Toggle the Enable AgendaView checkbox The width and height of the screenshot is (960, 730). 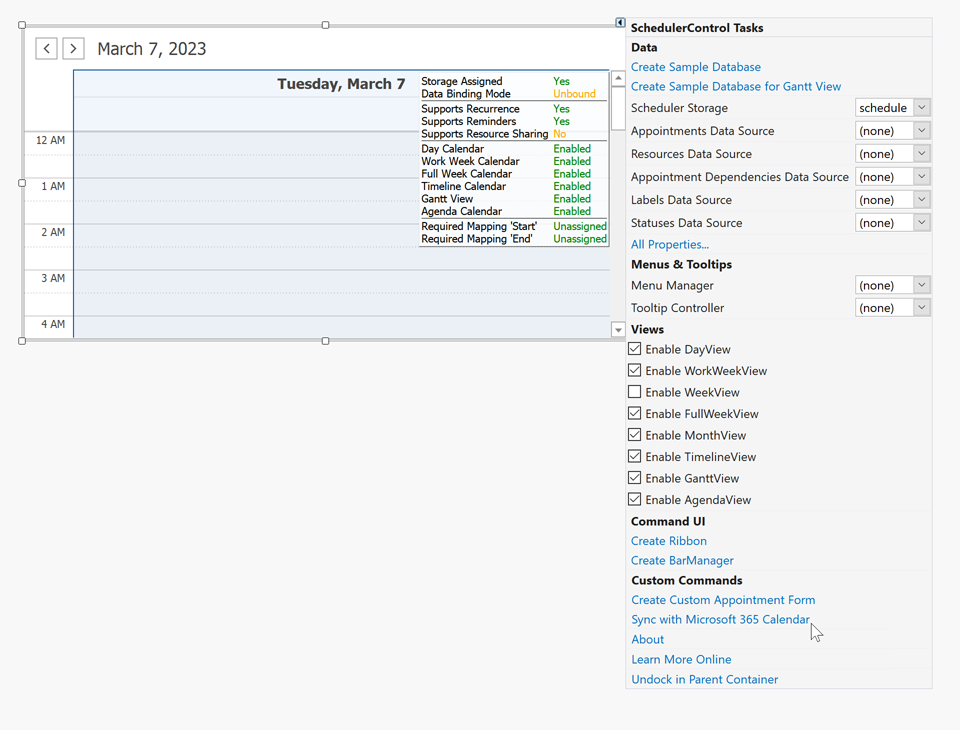coord(635,499)
